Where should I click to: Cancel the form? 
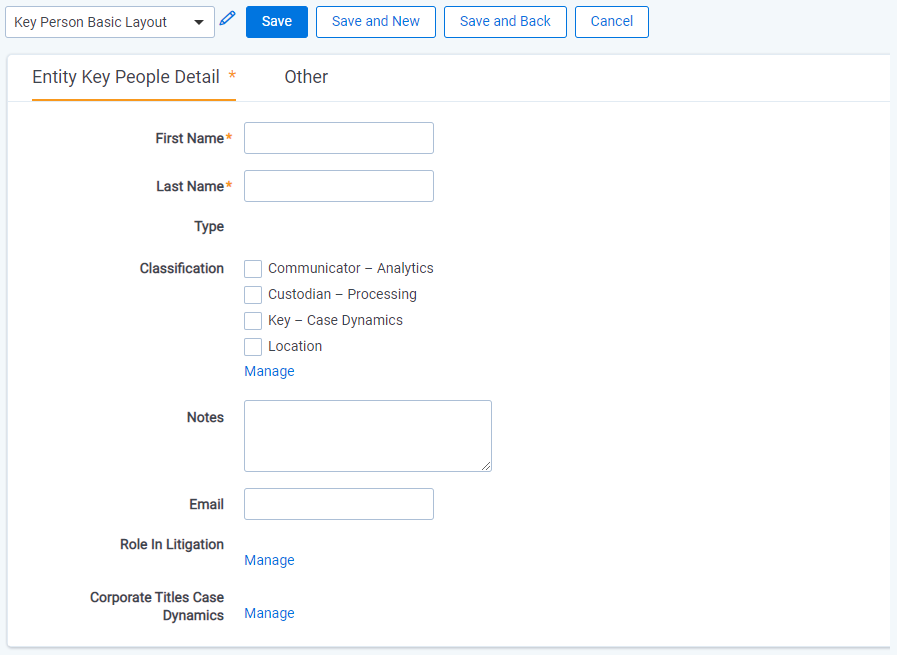(x=612, y=22)
